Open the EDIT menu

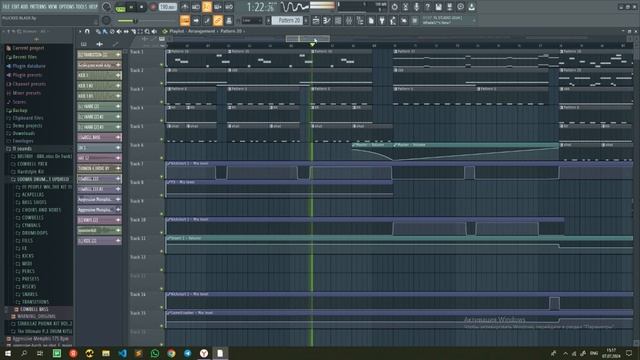click(x=16, y=7)
